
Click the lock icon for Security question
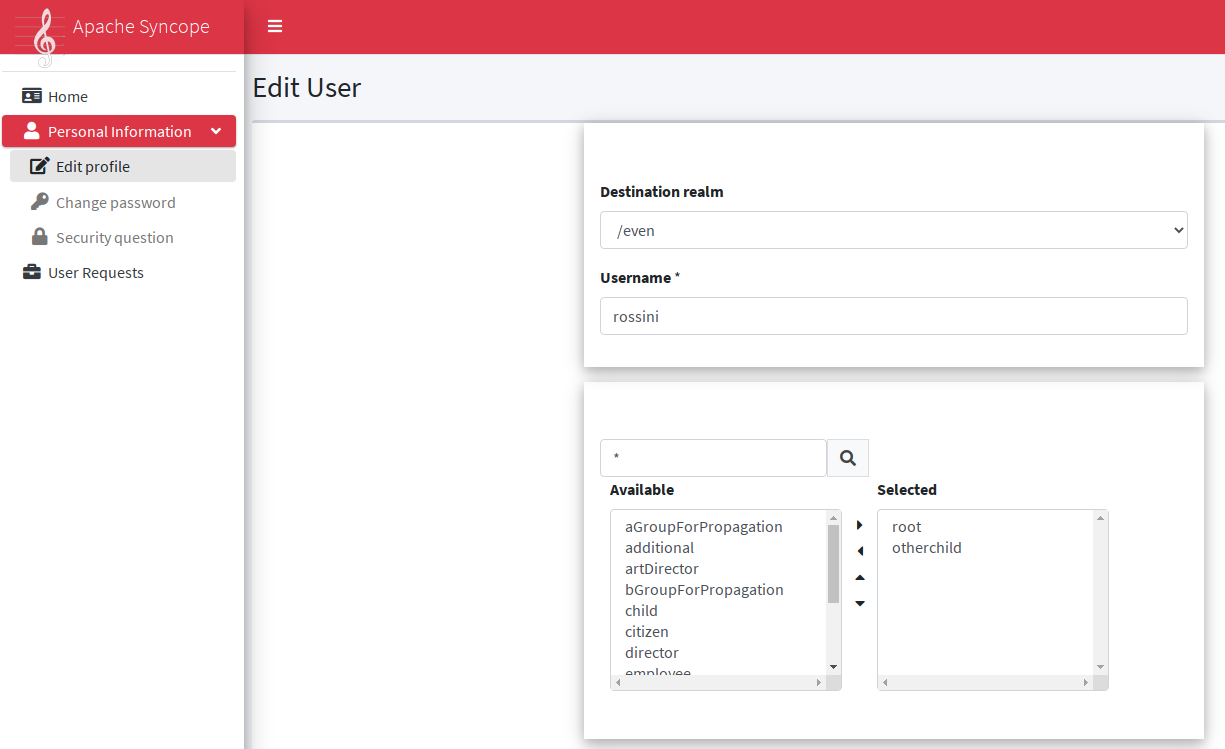(40, 237)
